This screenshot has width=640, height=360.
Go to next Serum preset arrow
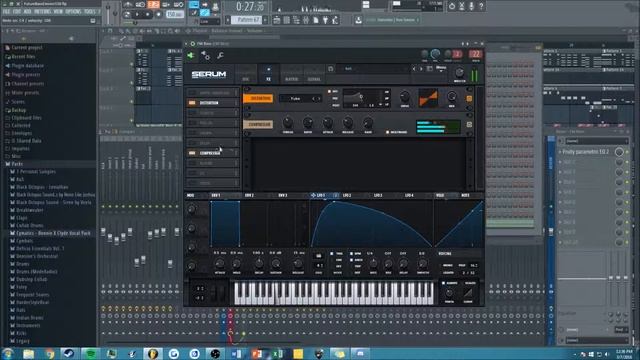click(x=421, y=69)
